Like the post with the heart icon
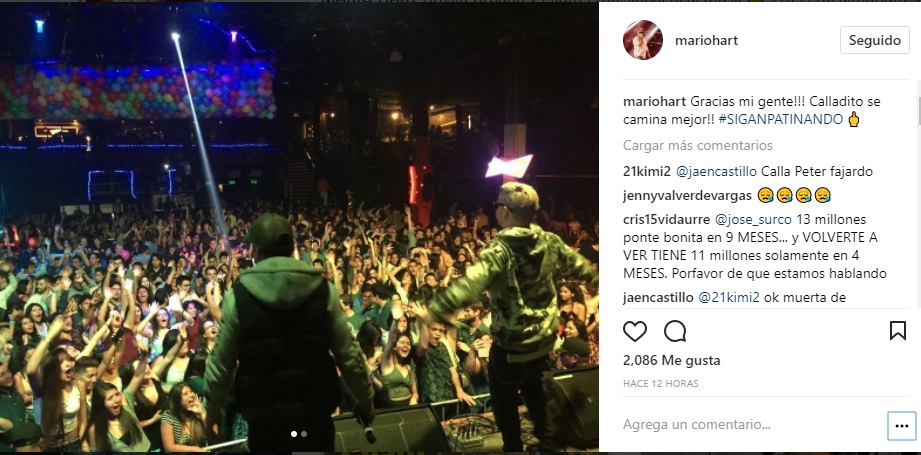This screenshot has width=921, height=455. point(635,331)
